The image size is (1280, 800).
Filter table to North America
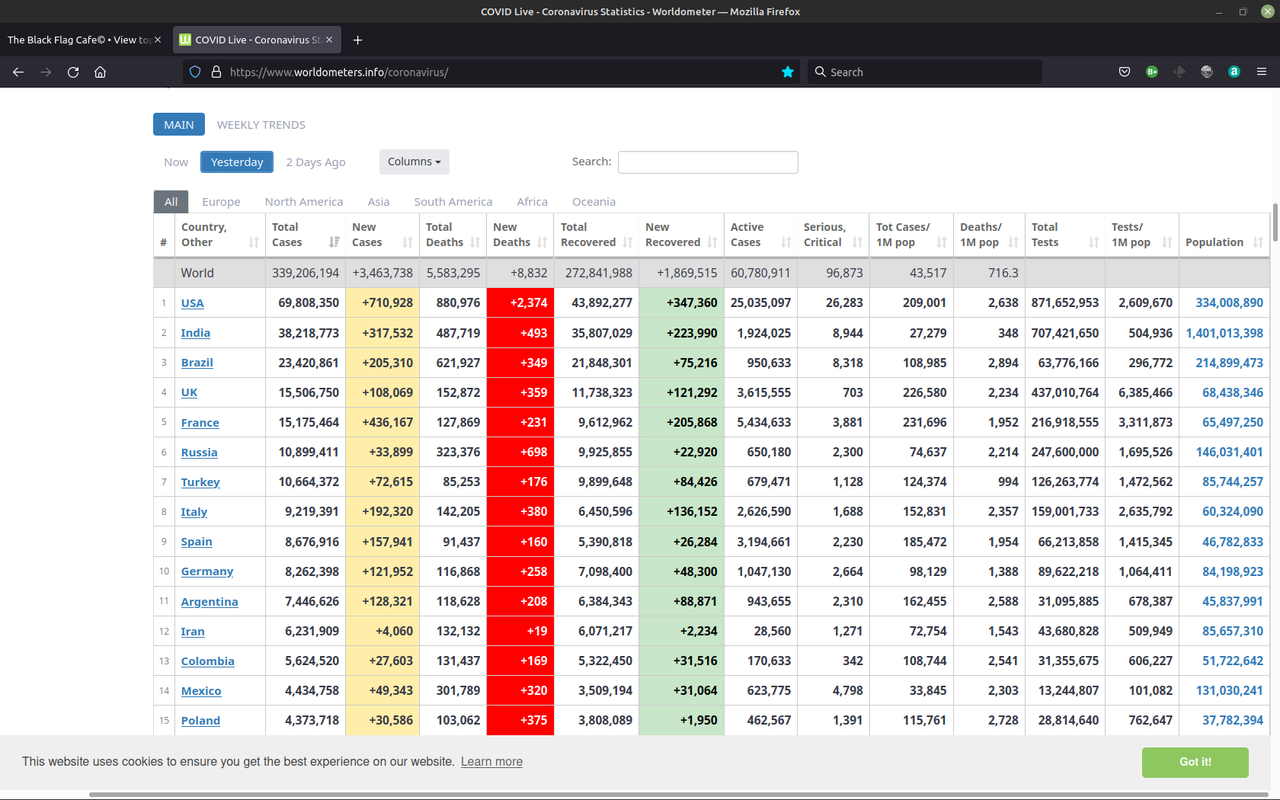(x=304, y=202)
